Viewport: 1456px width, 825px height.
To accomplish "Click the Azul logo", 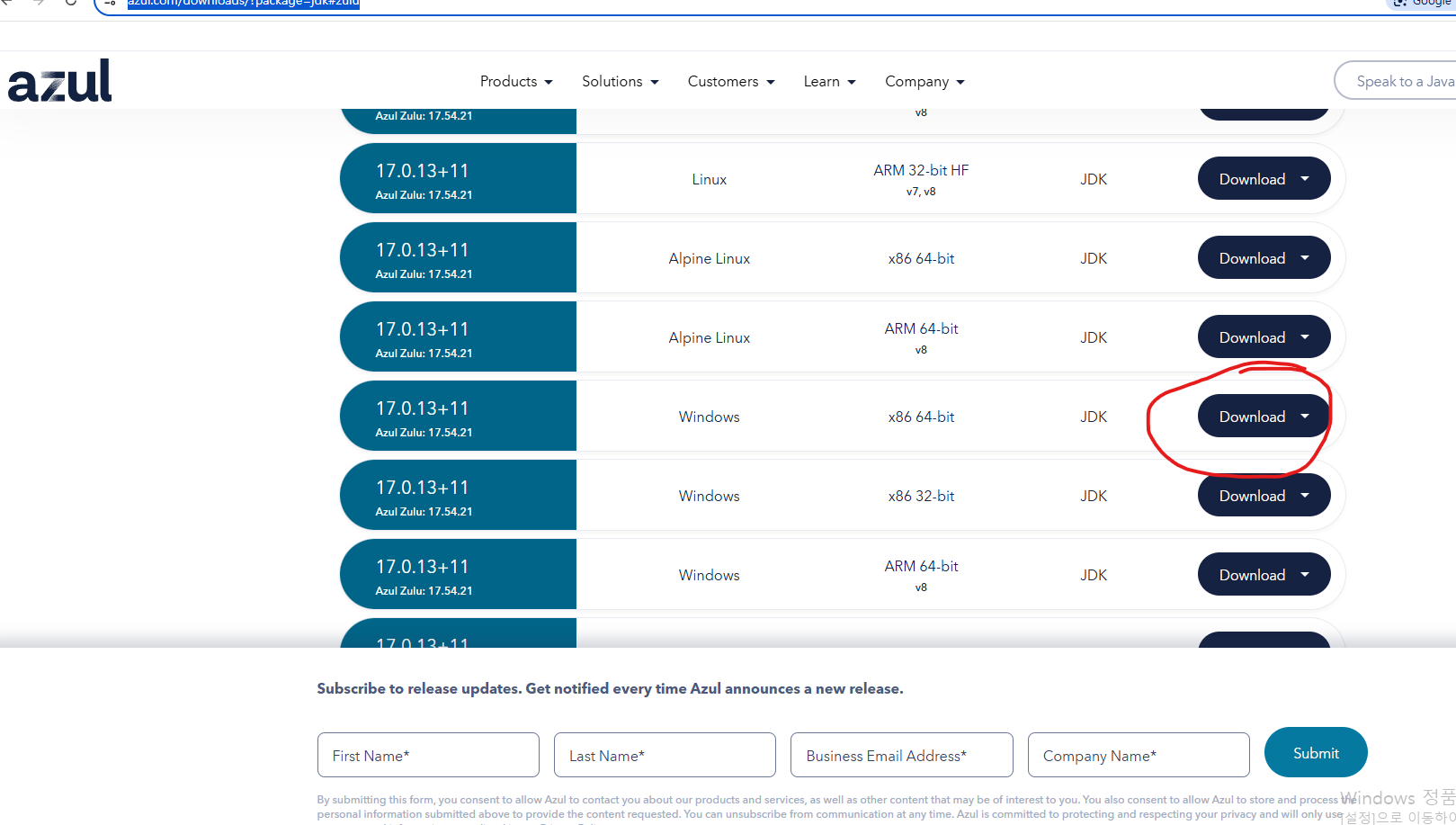I will [59, 81].
